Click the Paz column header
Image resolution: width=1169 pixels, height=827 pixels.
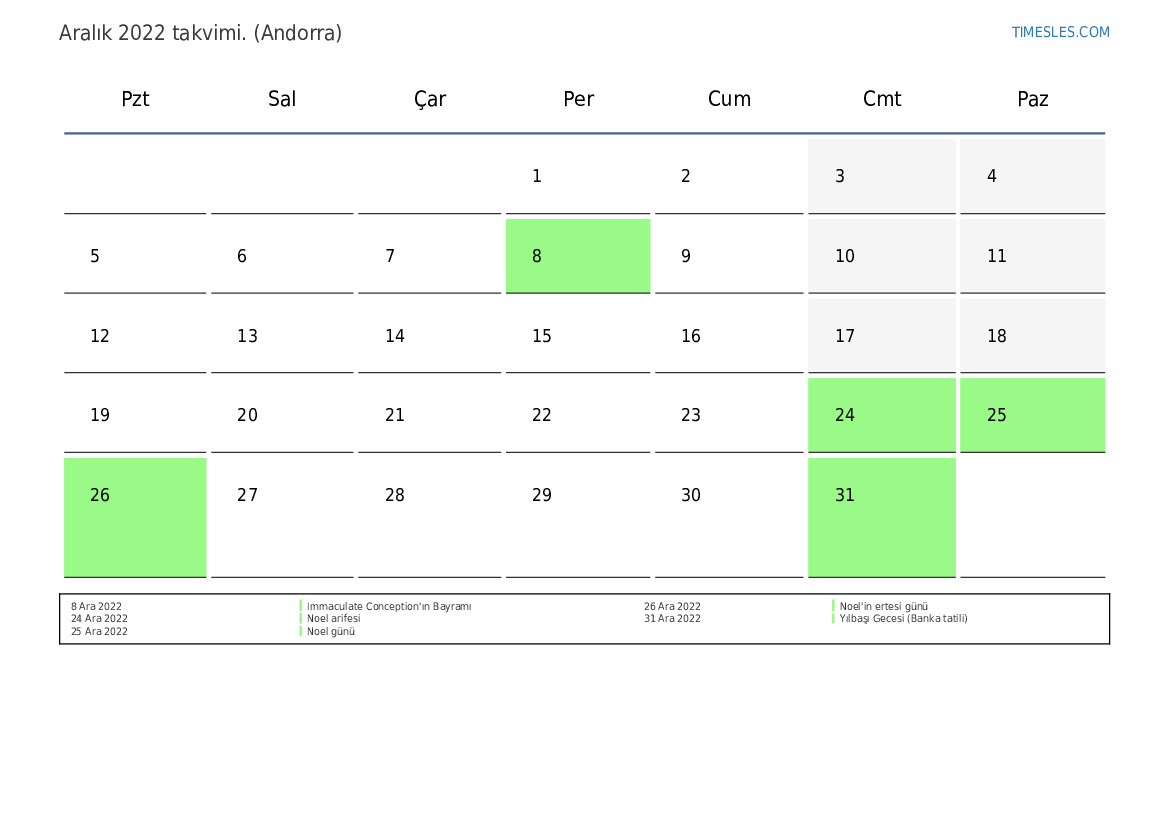coord(1033,99)
